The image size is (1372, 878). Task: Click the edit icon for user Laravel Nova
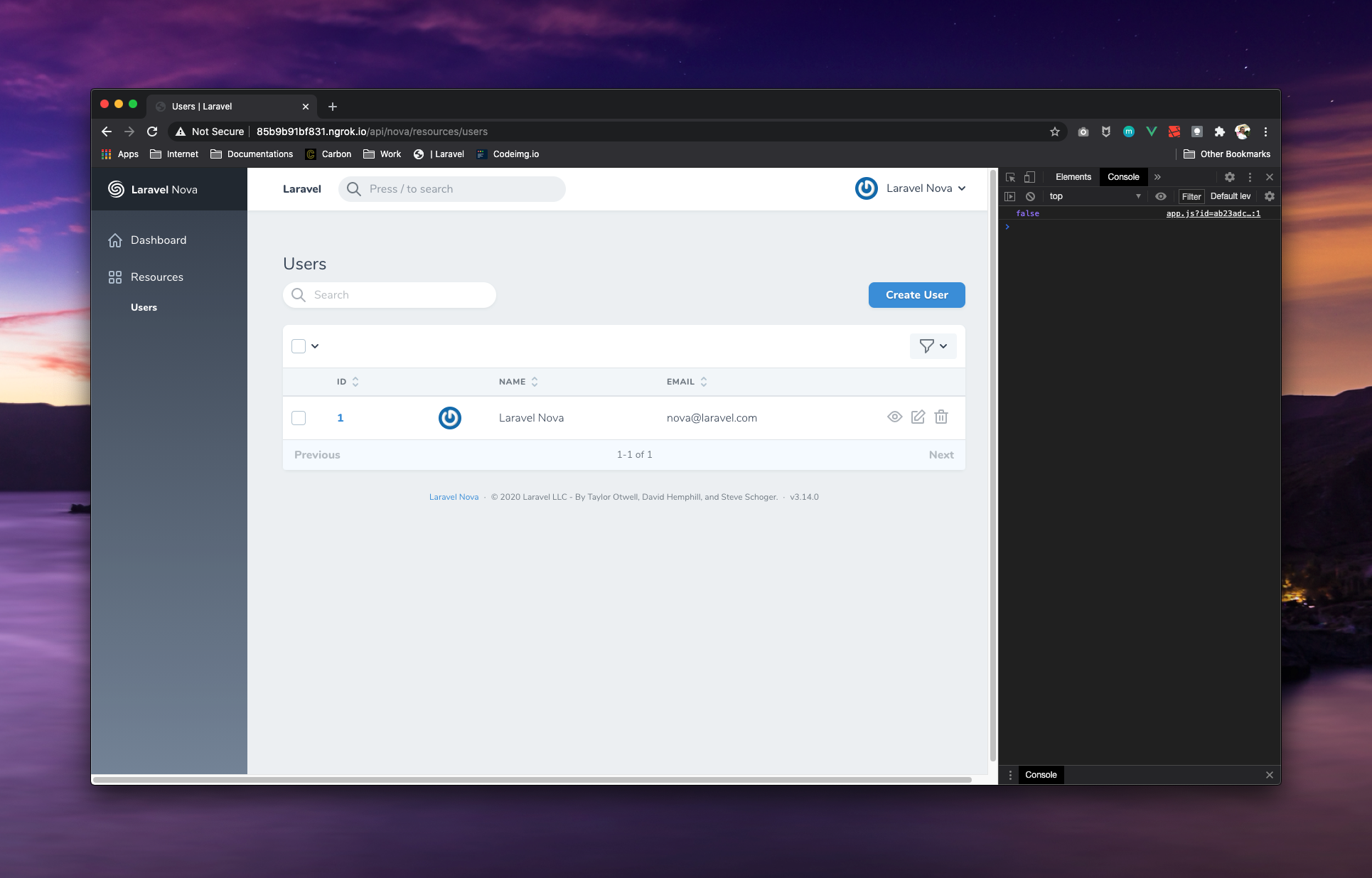(x=918, y=417)
